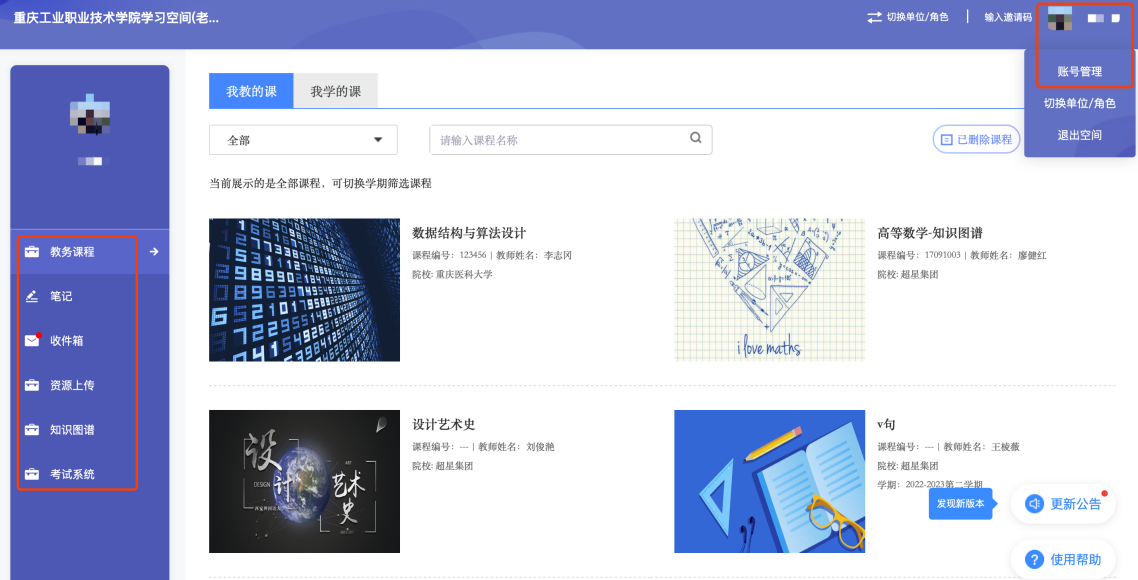The height and width of the screenshot is (580, 1138).
Task: Select 退出空间 from the account menu
Action: coord(1079,135)
